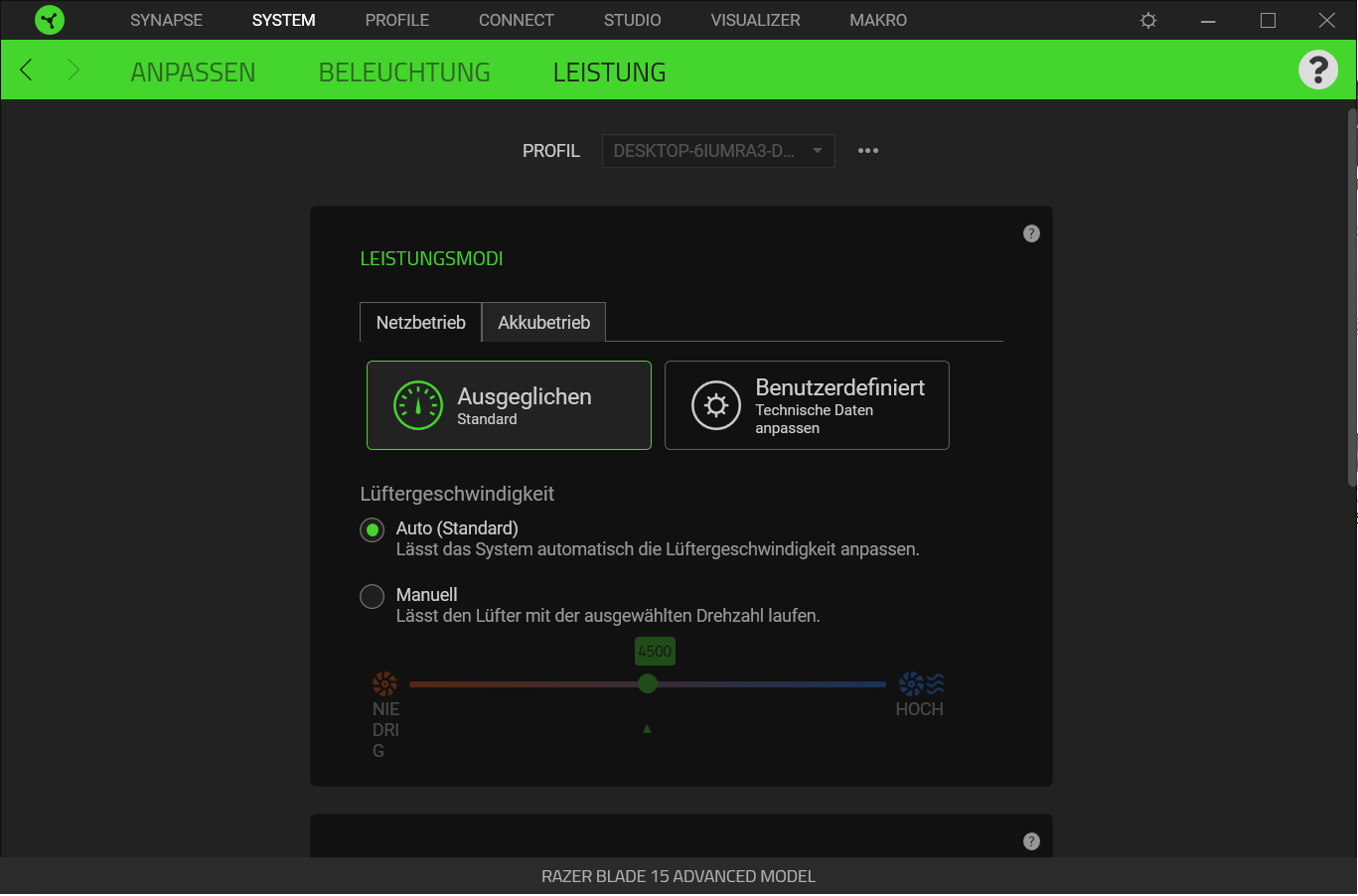Click the Leistungsmodi panel's small help icon
The width and height of the screenshot is (1358, 896).
1031,233
